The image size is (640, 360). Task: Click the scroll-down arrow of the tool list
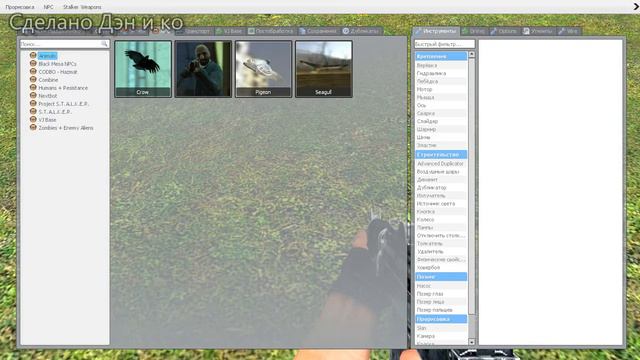click(x=472, y=342)
